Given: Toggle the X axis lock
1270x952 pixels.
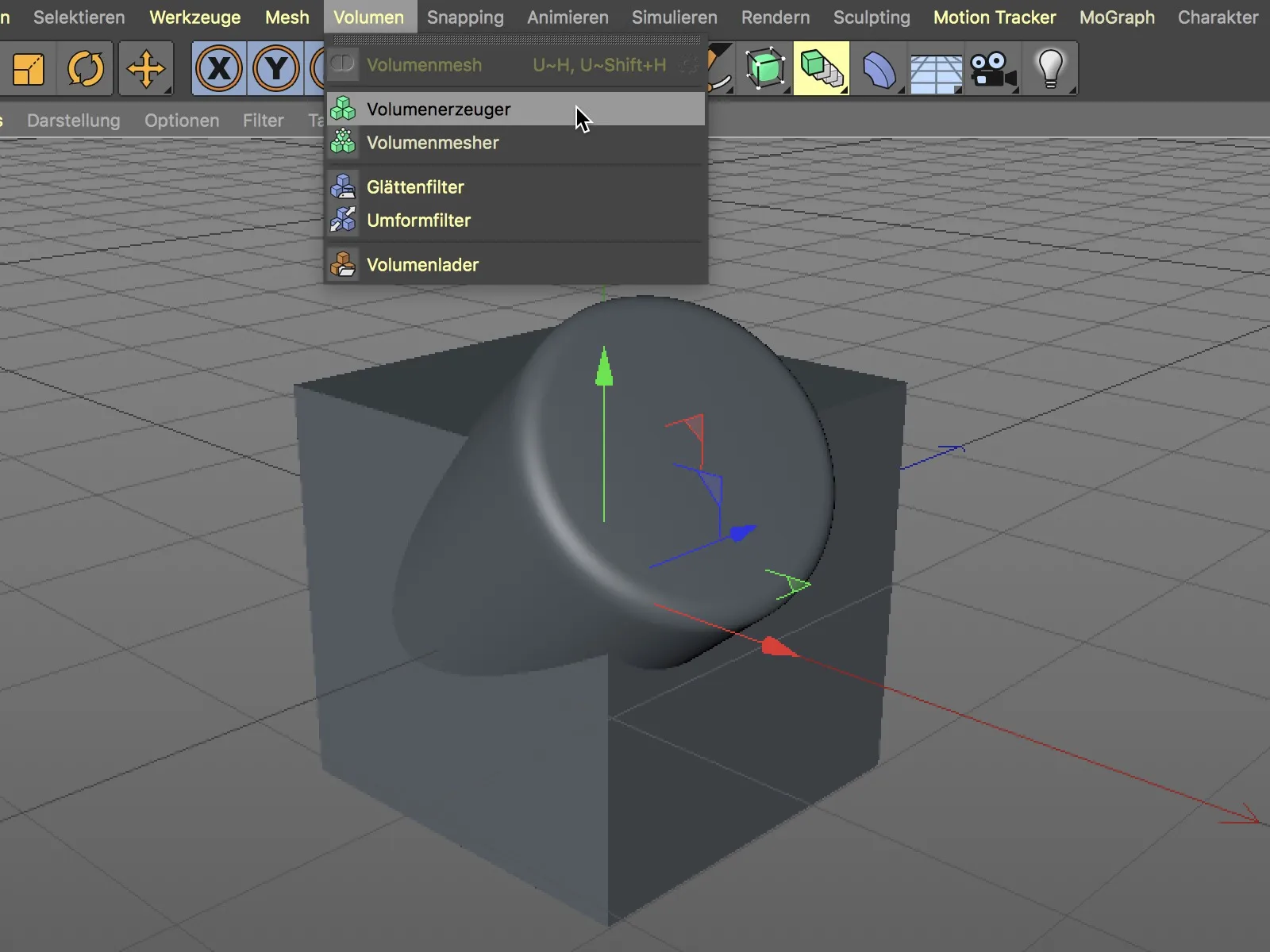Looking at the screenshot, I should [219, 69].
